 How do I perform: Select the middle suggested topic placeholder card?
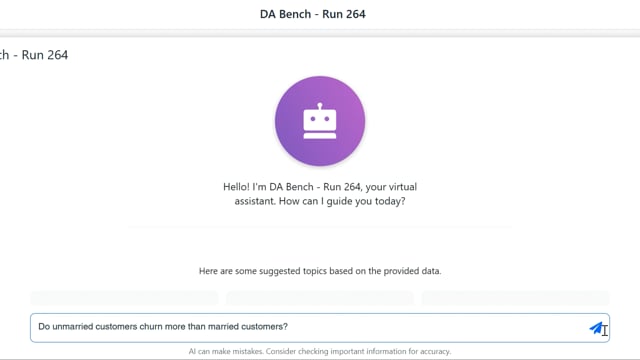(320, 298)
